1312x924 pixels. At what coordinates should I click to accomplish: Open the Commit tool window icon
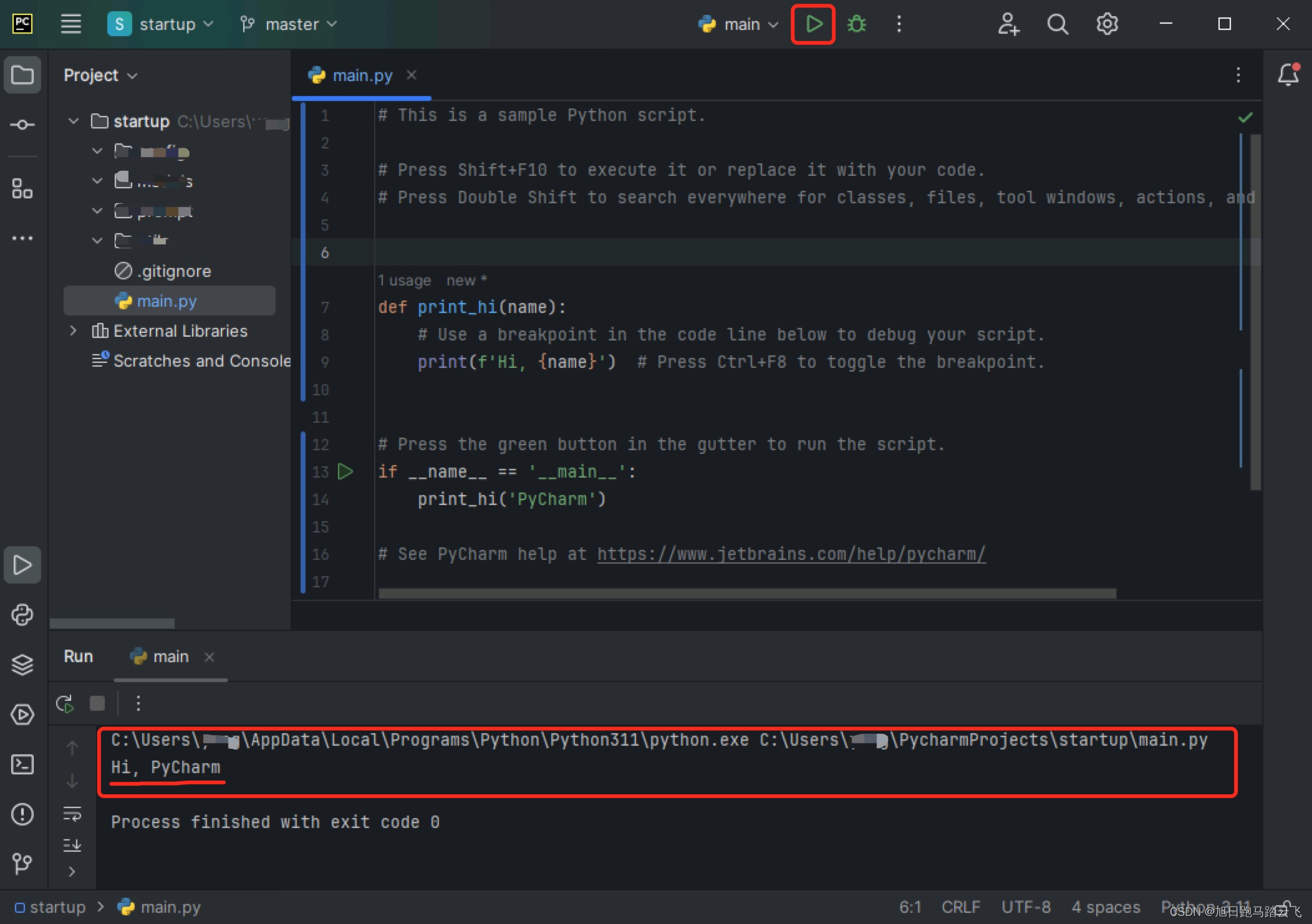pyautogui.click(x=22, y=125)
